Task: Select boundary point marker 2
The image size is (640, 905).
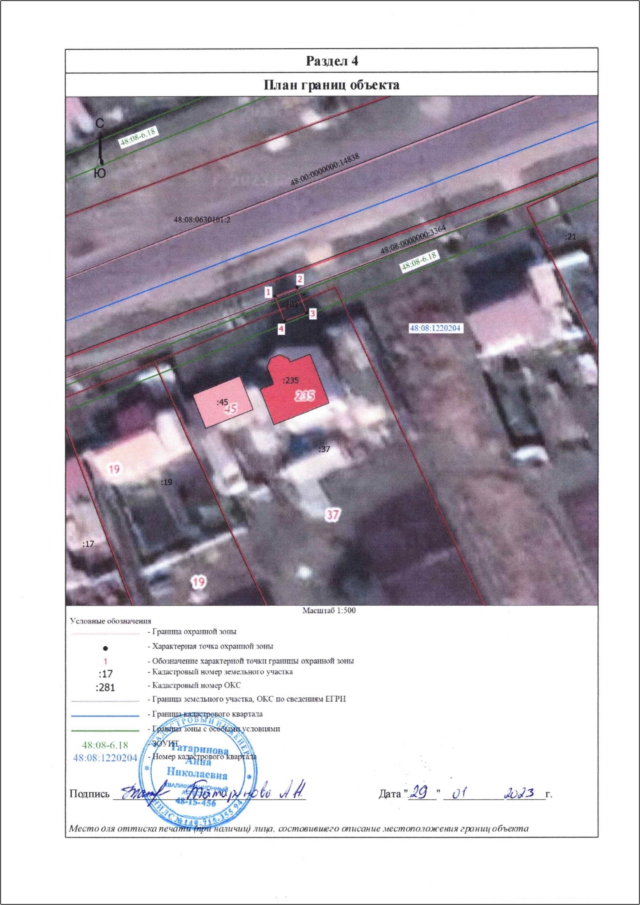Action: (299, 279)
